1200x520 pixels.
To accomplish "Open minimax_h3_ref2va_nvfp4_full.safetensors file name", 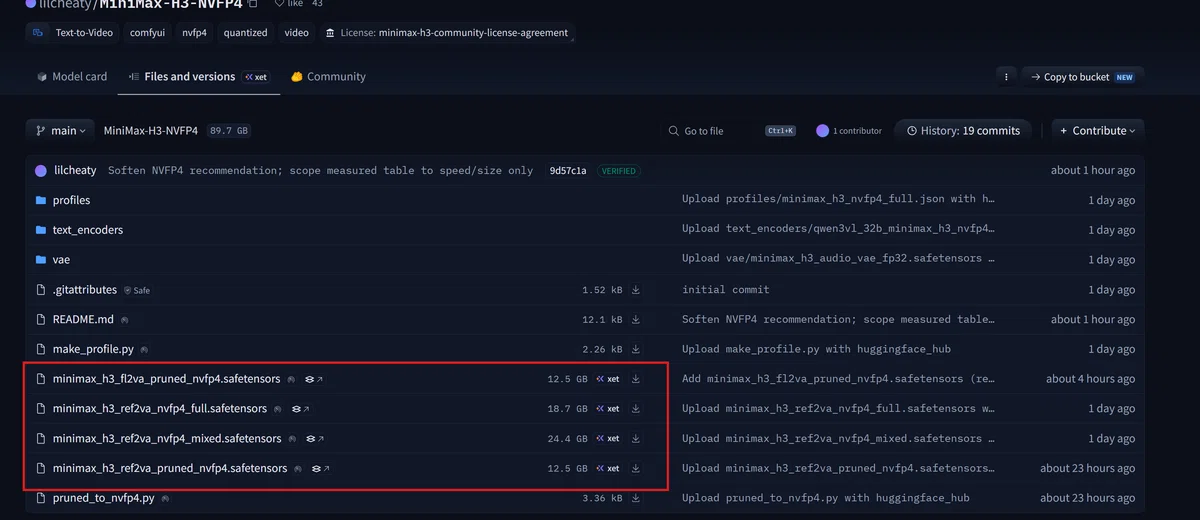I will tap(160, 409).
